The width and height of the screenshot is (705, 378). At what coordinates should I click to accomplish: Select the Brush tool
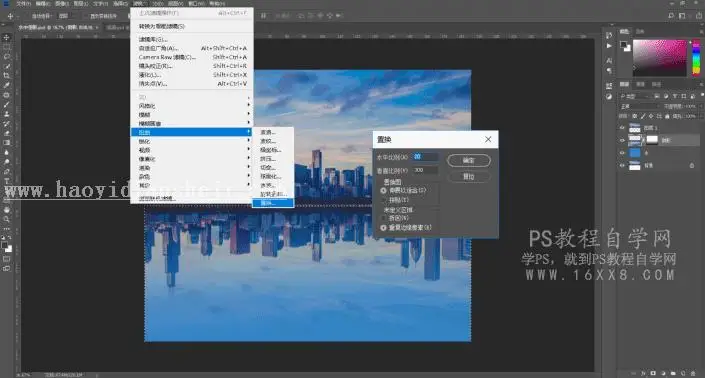[x=7, y=104]
